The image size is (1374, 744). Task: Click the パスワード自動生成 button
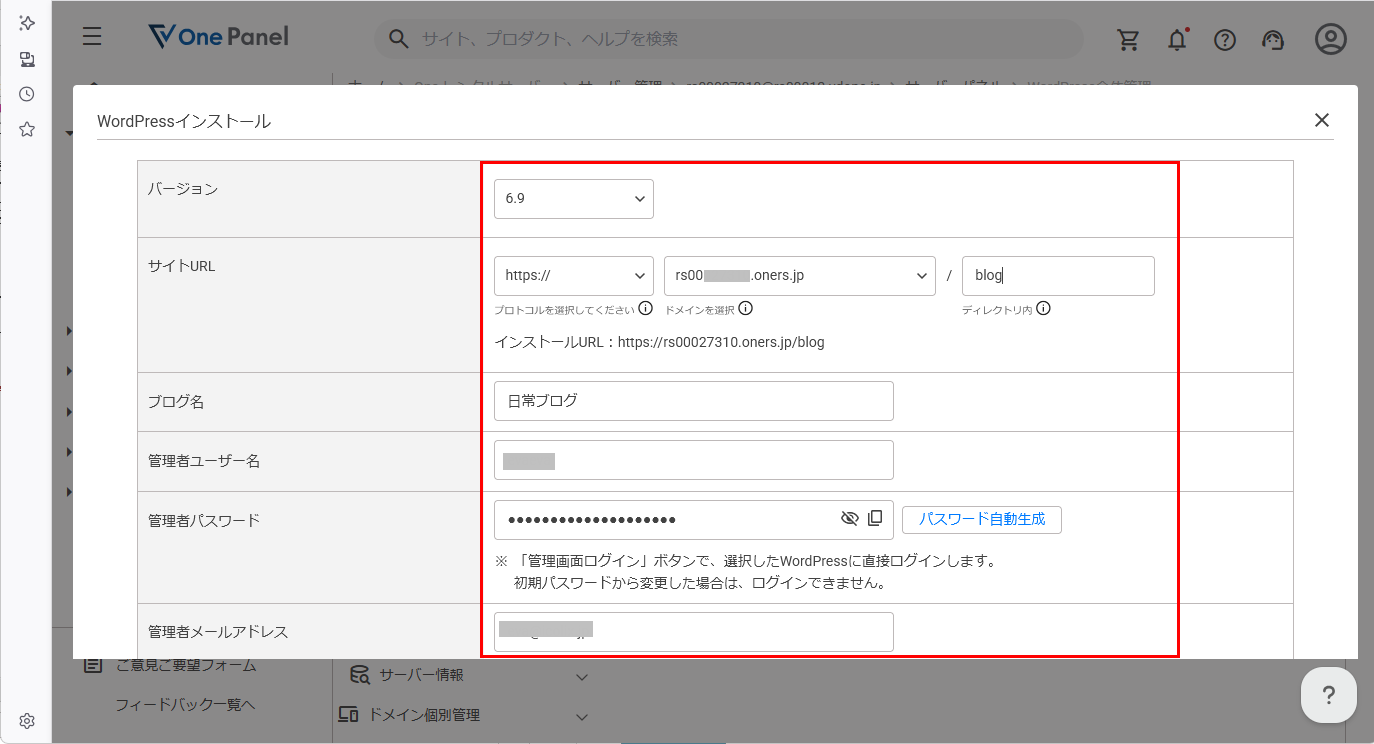[982, 519]
